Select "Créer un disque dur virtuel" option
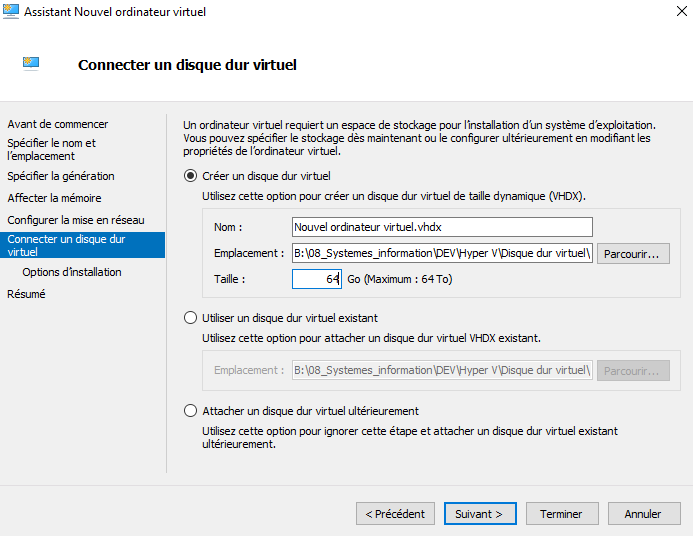The width and height of the screenshot is (693, 536). tap(191, 176)
